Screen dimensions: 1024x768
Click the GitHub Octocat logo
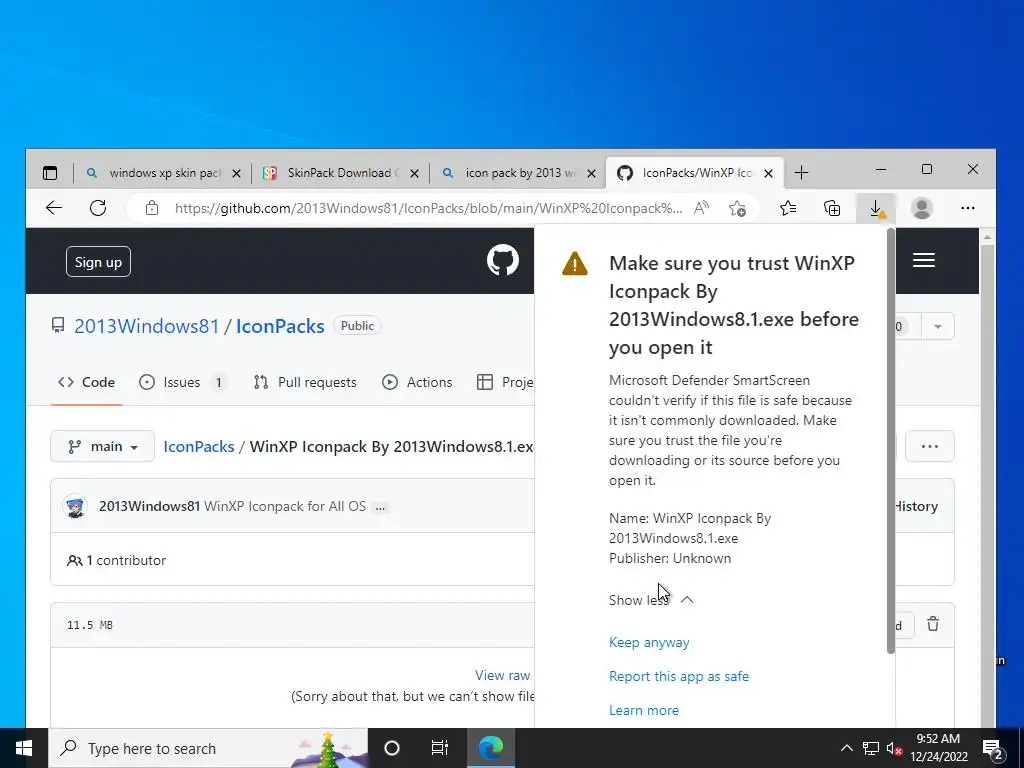[x=503, y=261]
